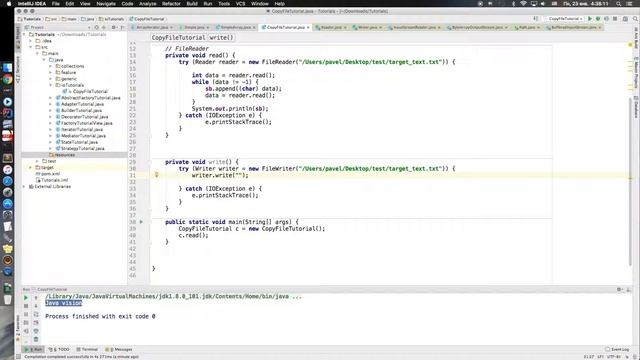Viewport: 640px width, 360px height.
Task: Open Spotlight search in macOS menu bar
Action: (x=619, y=4)
